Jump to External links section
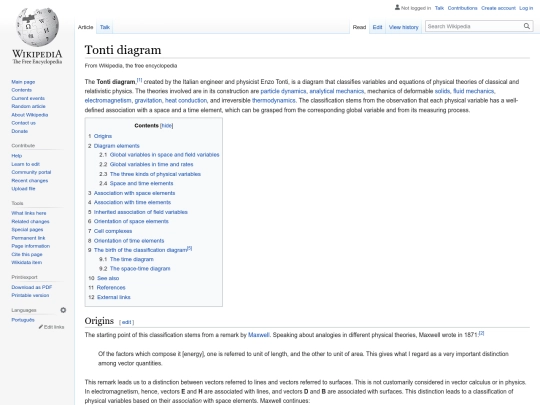Screen dimensions: 540x405 (x=114, y=297)
